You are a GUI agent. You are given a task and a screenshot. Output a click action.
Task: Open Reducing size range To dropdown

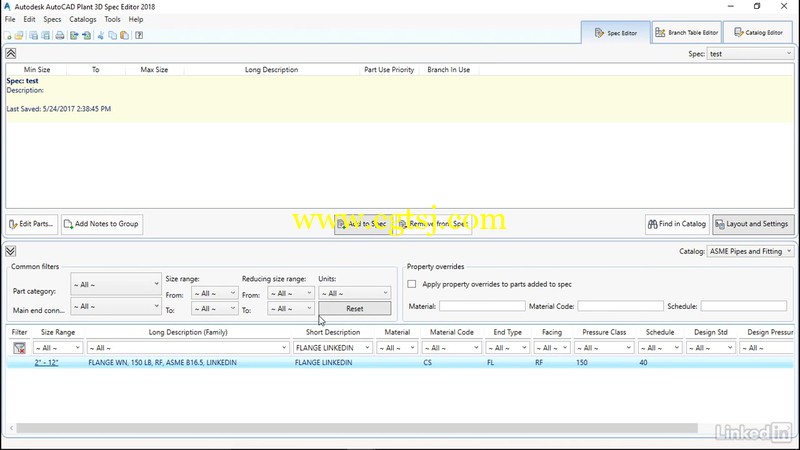point(291,309)
